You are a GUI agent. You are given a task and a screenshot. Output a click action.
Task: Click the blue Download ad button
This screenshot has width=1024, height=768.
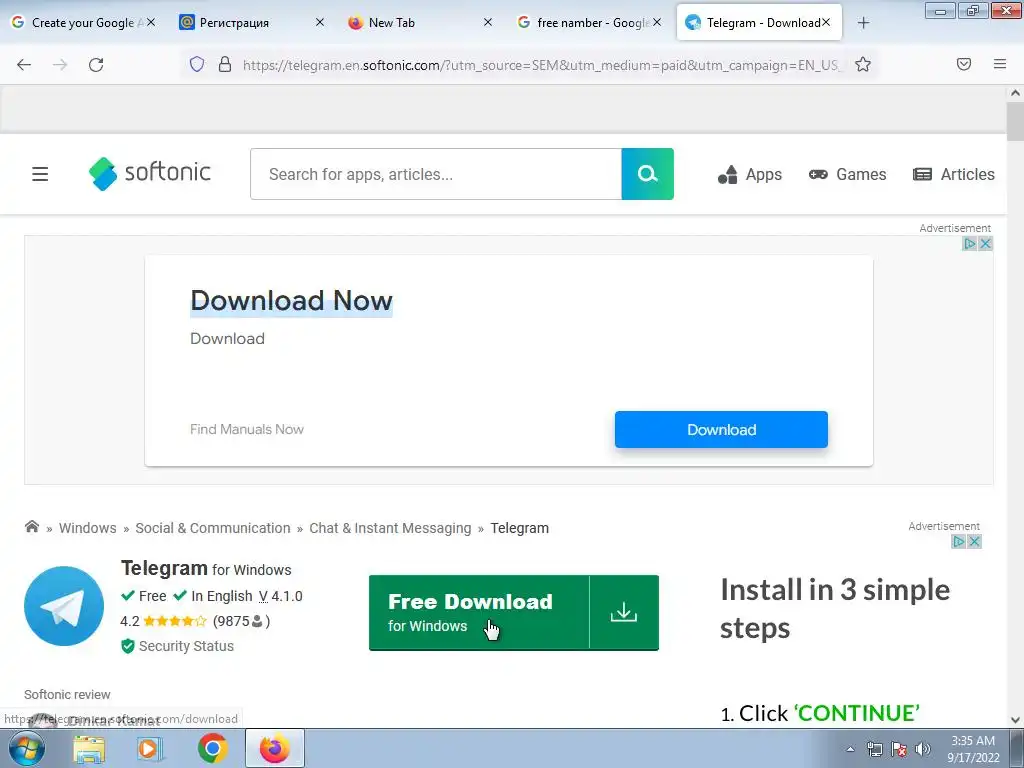(721, 430)
